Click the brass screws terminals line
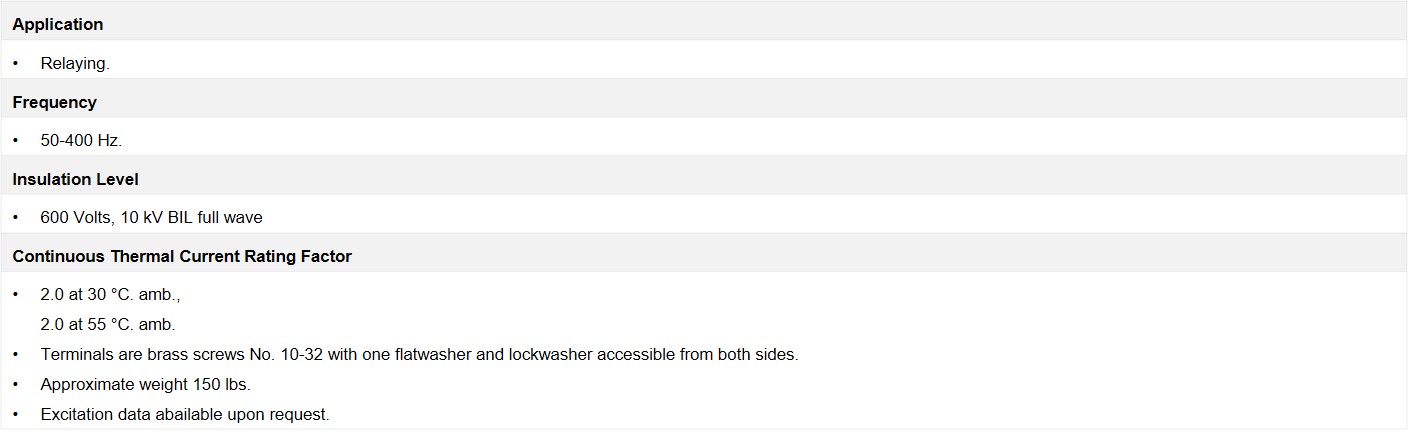Screen dimensions: 1408x435 point(419,355)
